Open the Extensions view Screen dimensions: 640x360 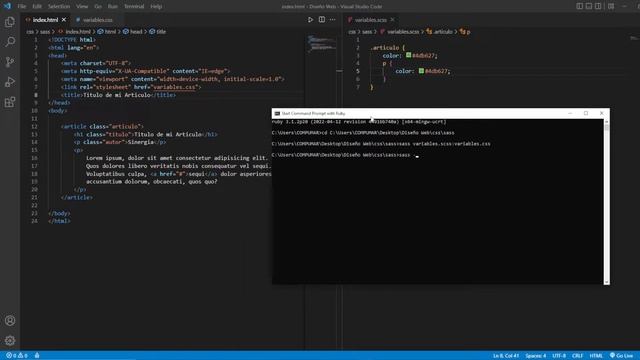[x=10, y=102]
